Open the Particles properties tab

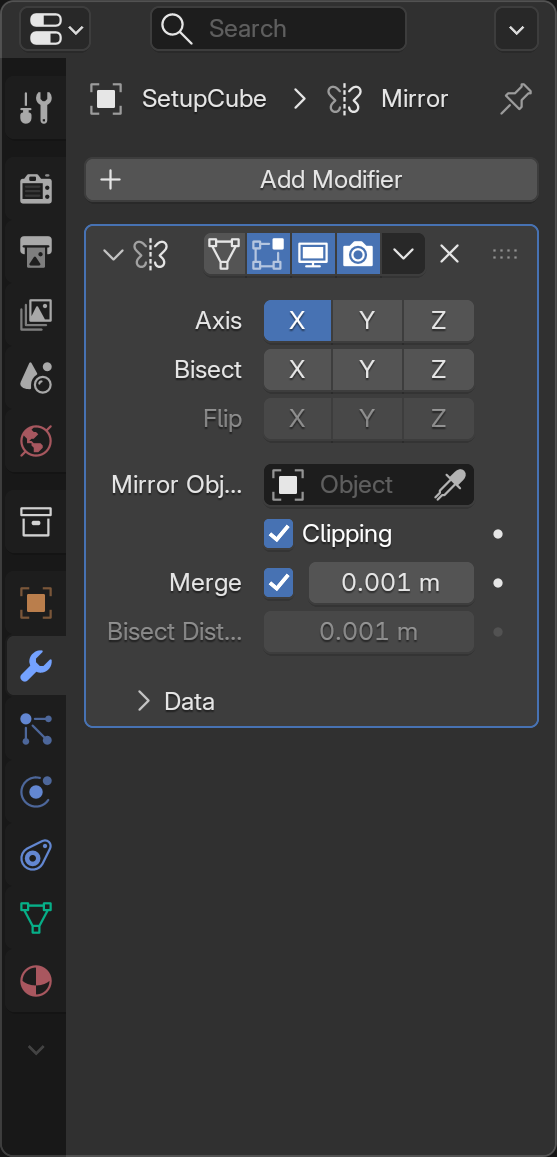point(35,729)
